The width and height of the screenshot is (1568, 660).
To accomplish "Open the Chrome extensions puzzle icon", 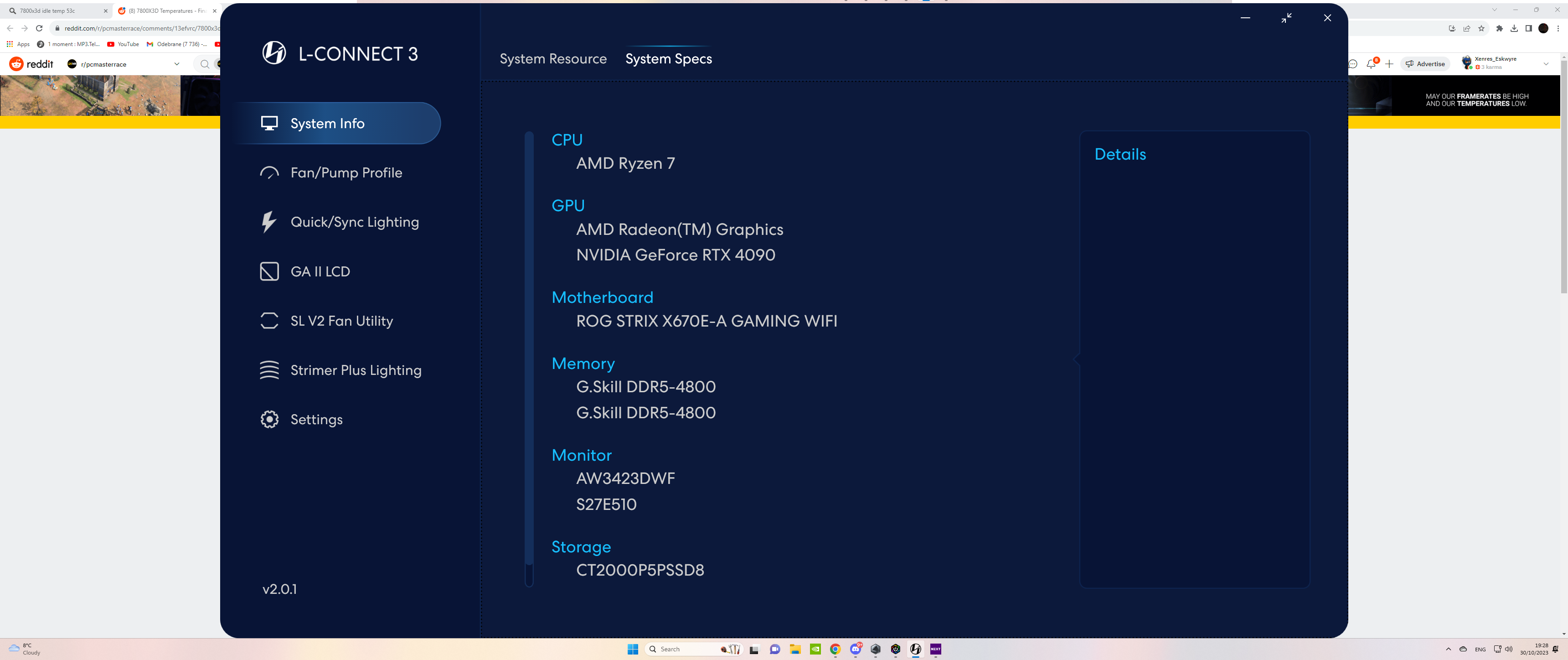I will click(1499, 28).
